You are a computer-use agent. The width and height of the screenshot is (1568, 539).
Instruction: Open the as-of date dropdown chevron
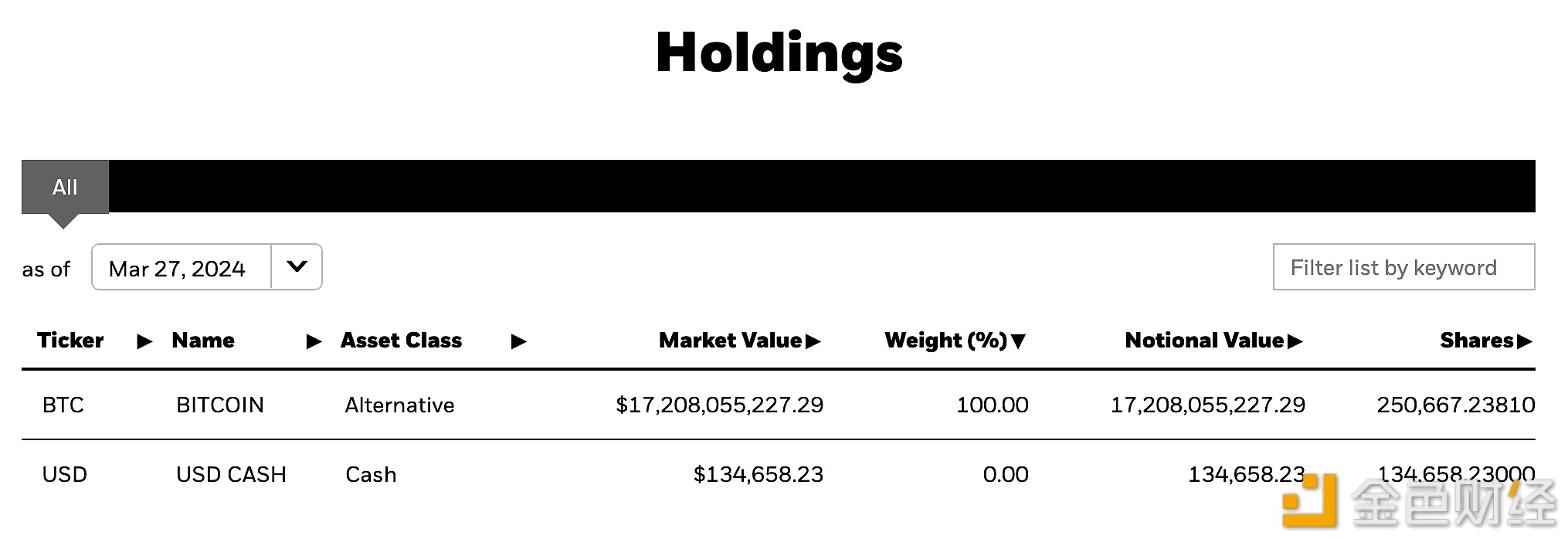coord(297,267)
